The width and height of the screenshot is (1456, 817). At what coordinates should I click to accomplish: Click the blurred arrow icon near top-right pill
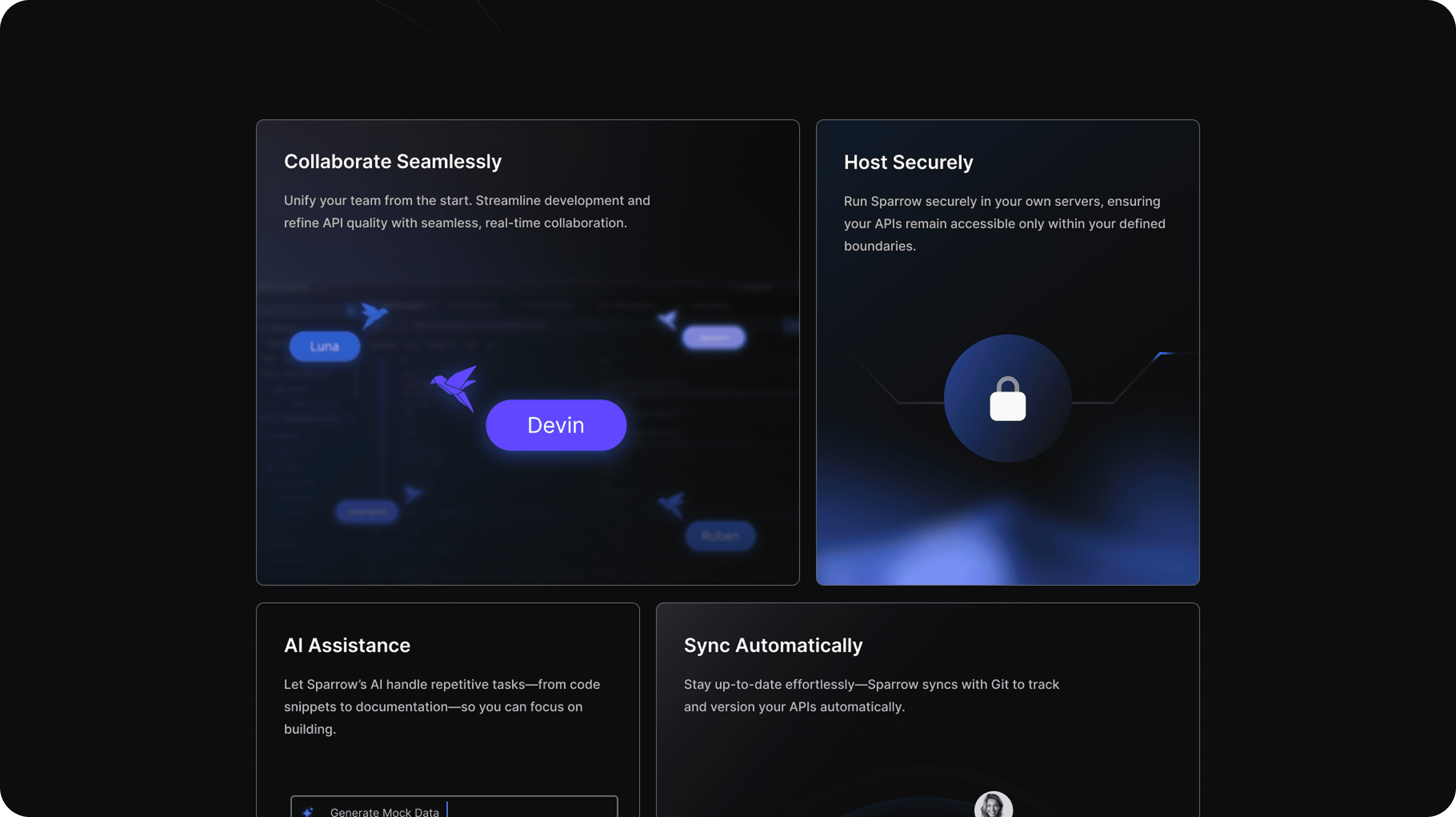(668, 320)
